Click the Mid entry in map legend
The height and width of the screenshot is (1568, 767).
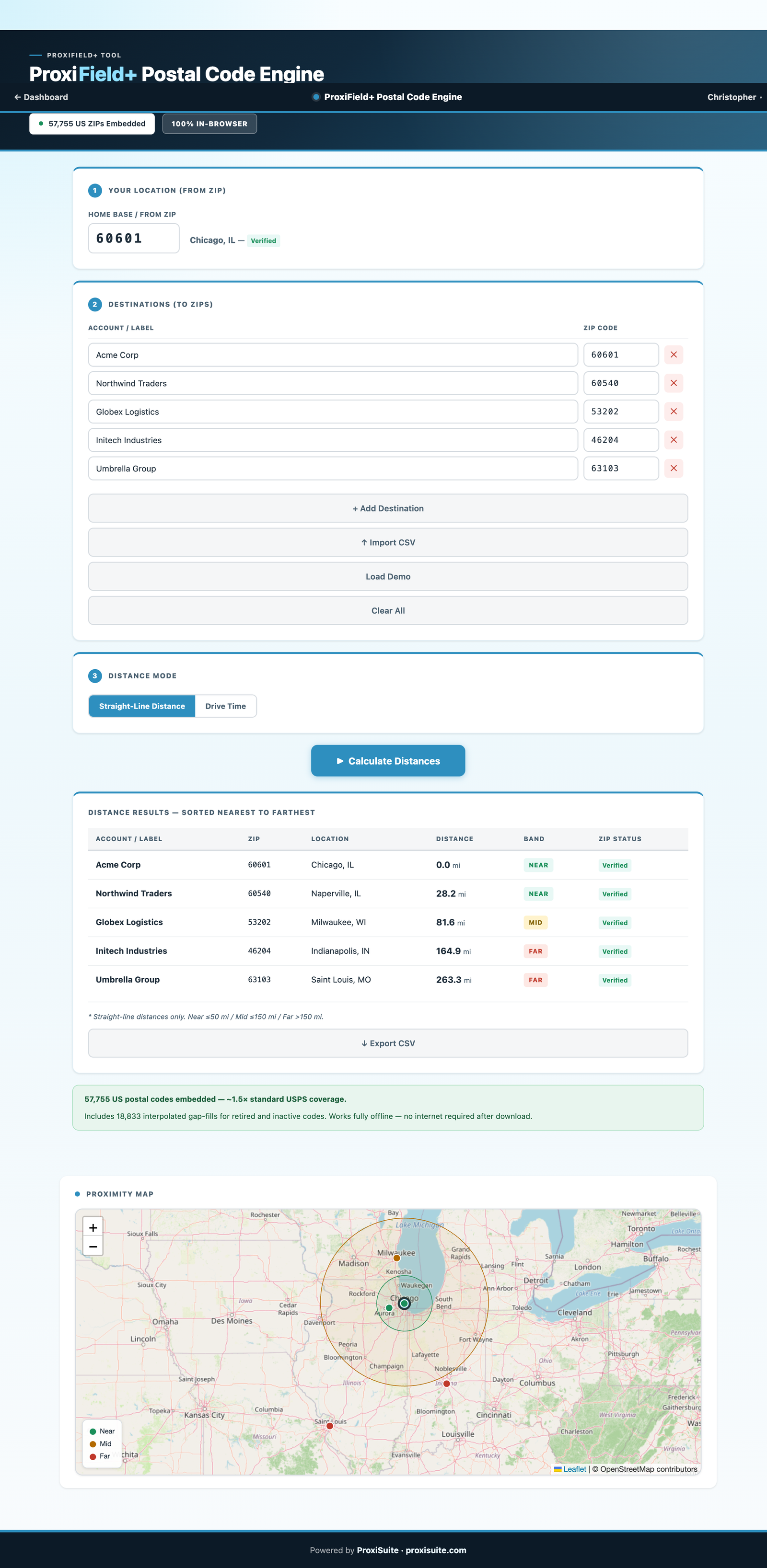coord(101,1444)
